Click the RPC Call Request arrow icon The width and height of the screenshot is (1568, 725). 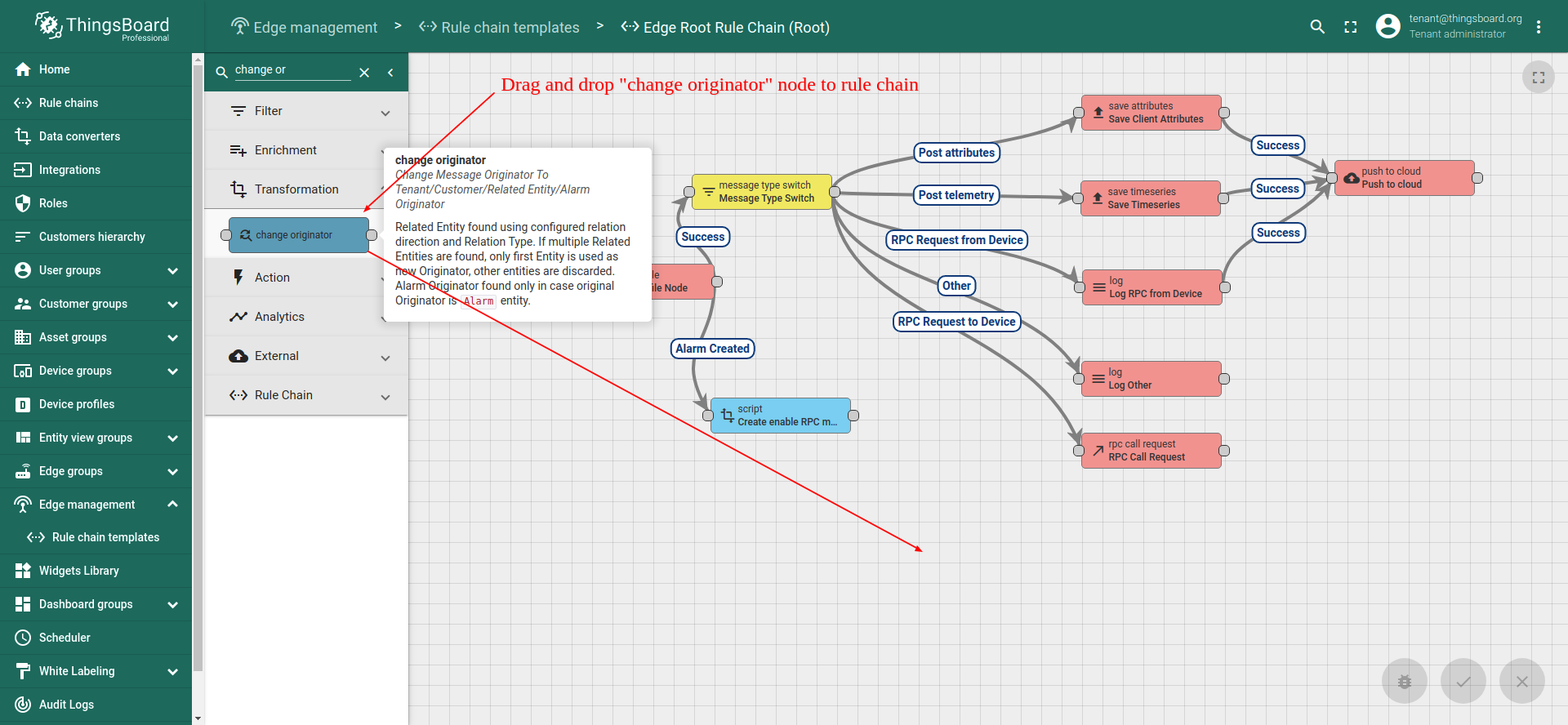pyautogui.click(x=1098, y=451)
